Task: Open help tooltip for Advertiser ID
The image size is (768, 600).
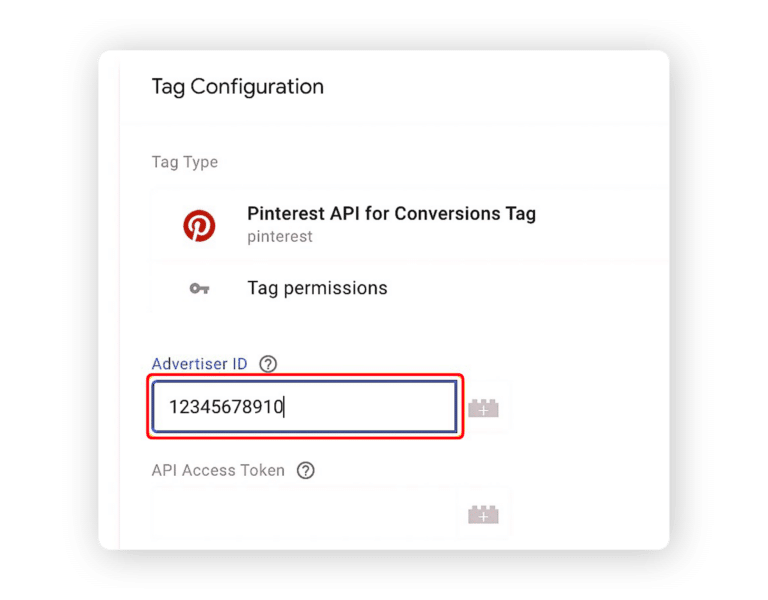Action: coord(268,364)
